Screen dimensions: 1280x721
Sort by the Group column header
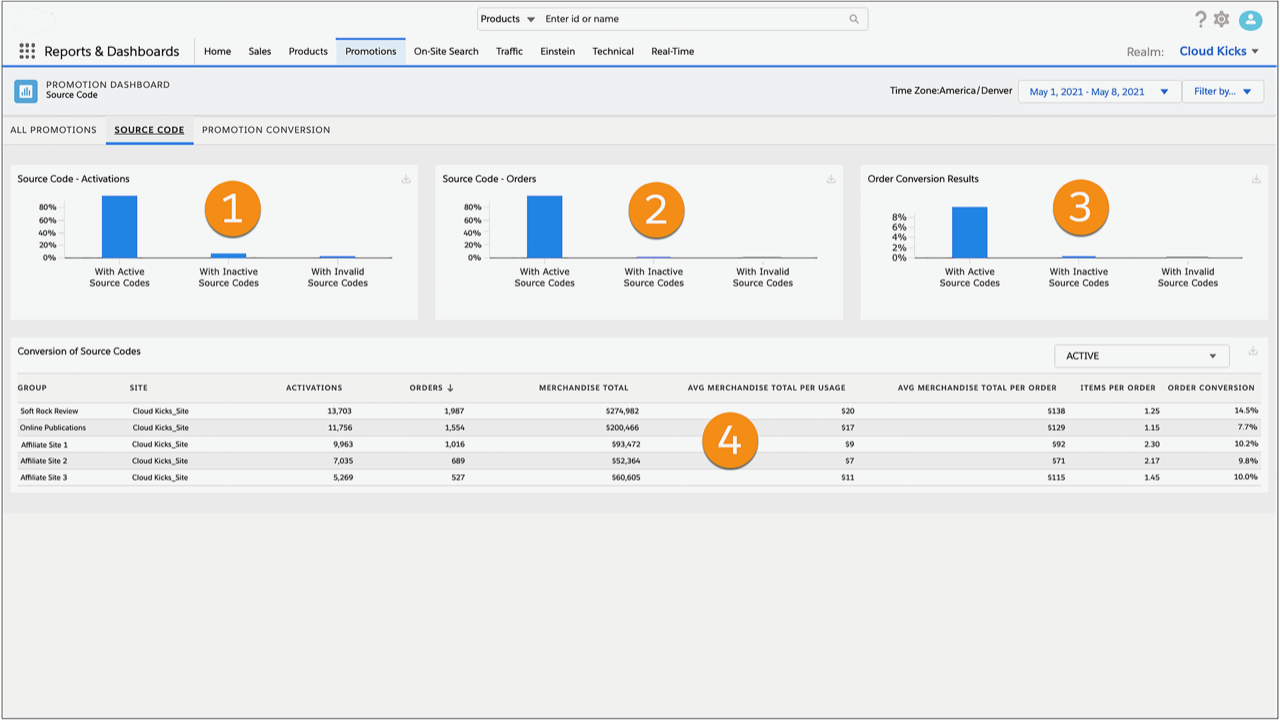(x=32, y=388)
